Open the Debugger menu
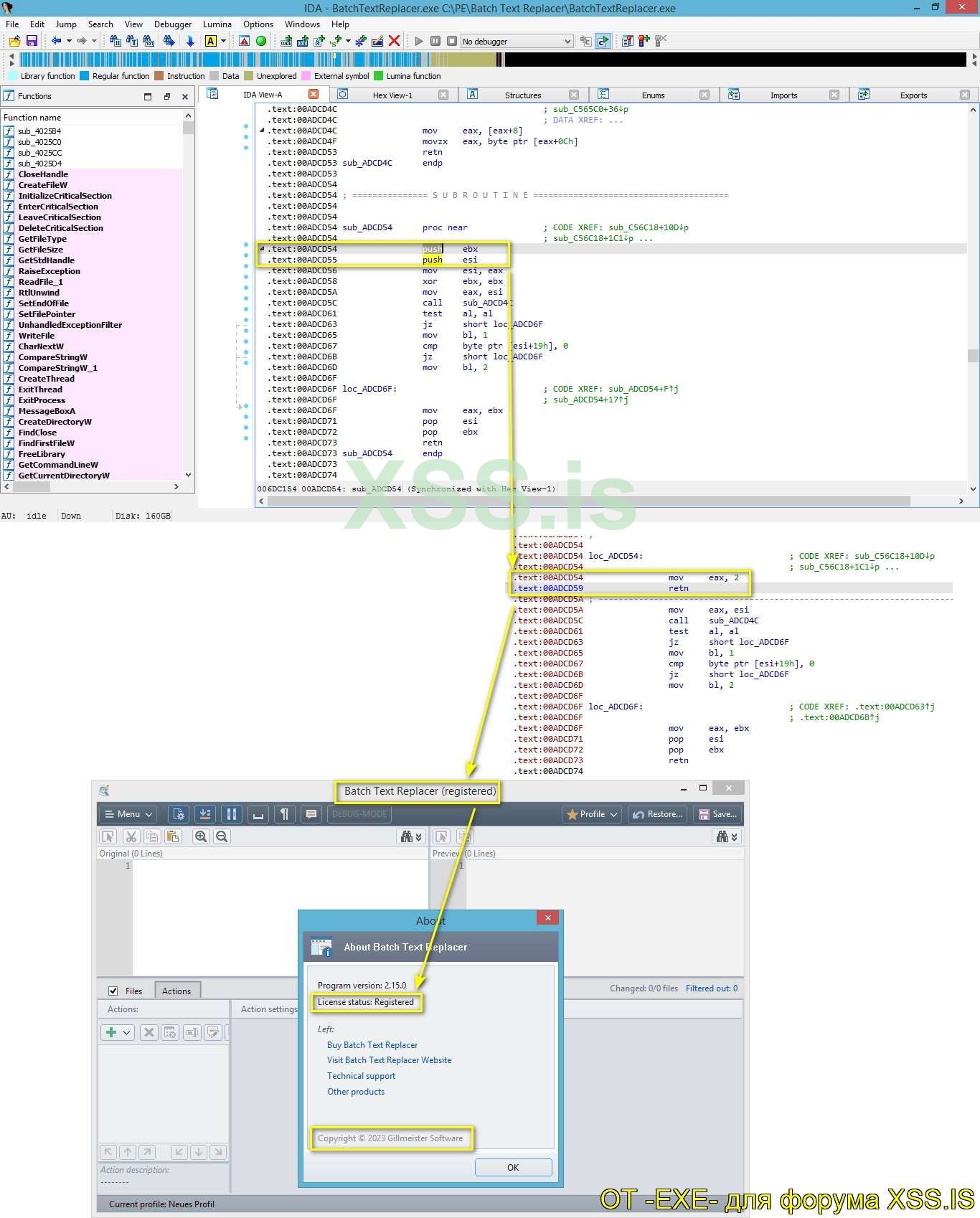This screenshot has height=1218, width=980. (x=173, y=24)
